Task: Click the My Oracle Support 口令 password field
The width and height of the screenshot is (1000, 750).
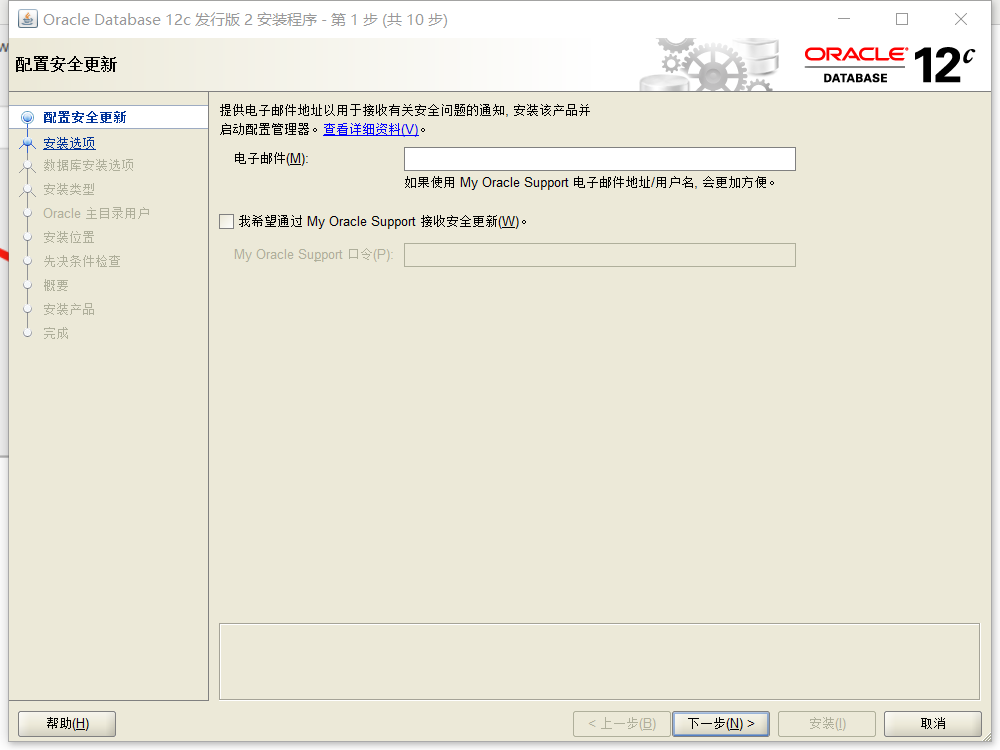Action: tap(599, 254)
